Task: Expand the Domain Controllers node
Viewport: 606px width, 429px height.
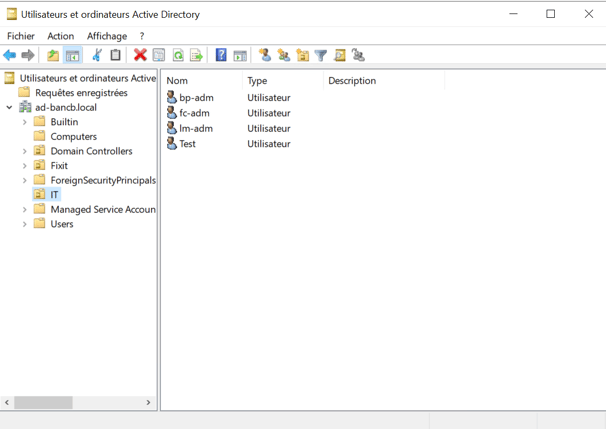Action: click(x=24, y=151)
